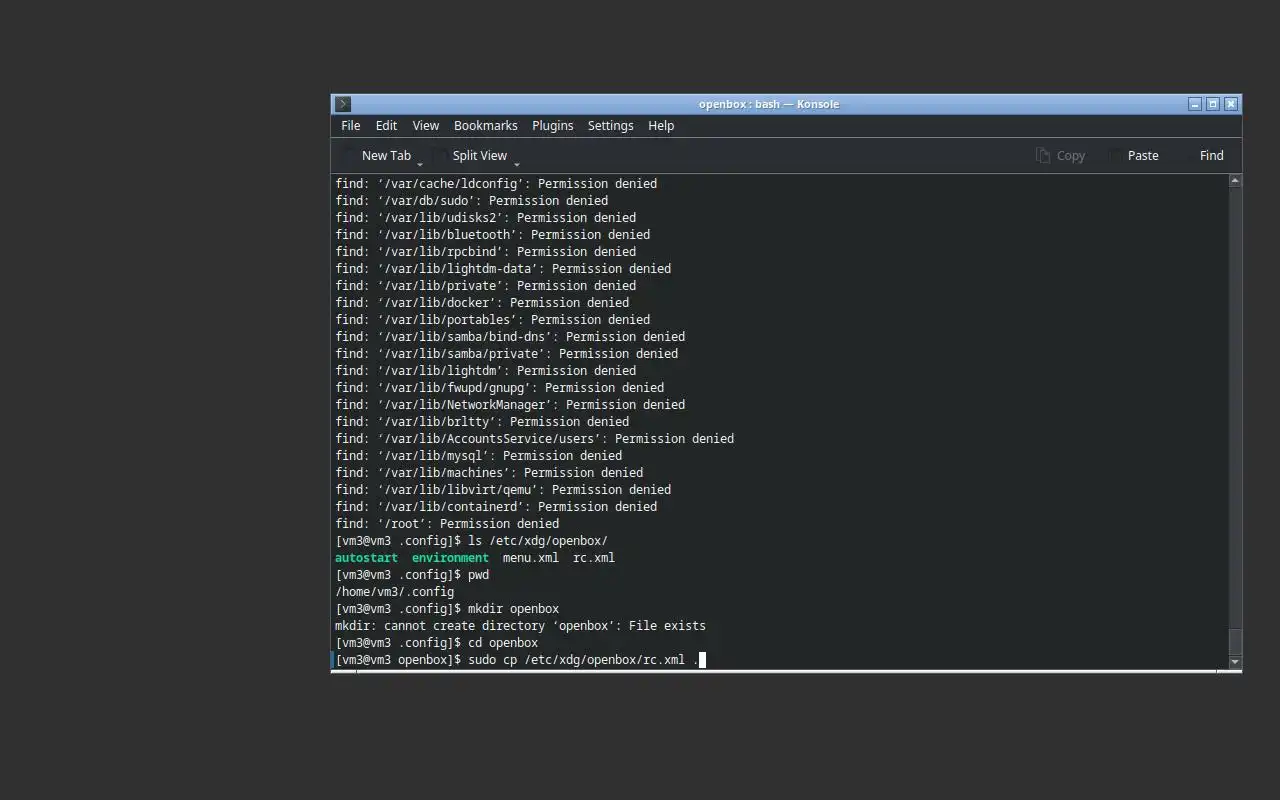Click the New Tab toolbar button
1280x800 pixels.
[x=377, y=155]
